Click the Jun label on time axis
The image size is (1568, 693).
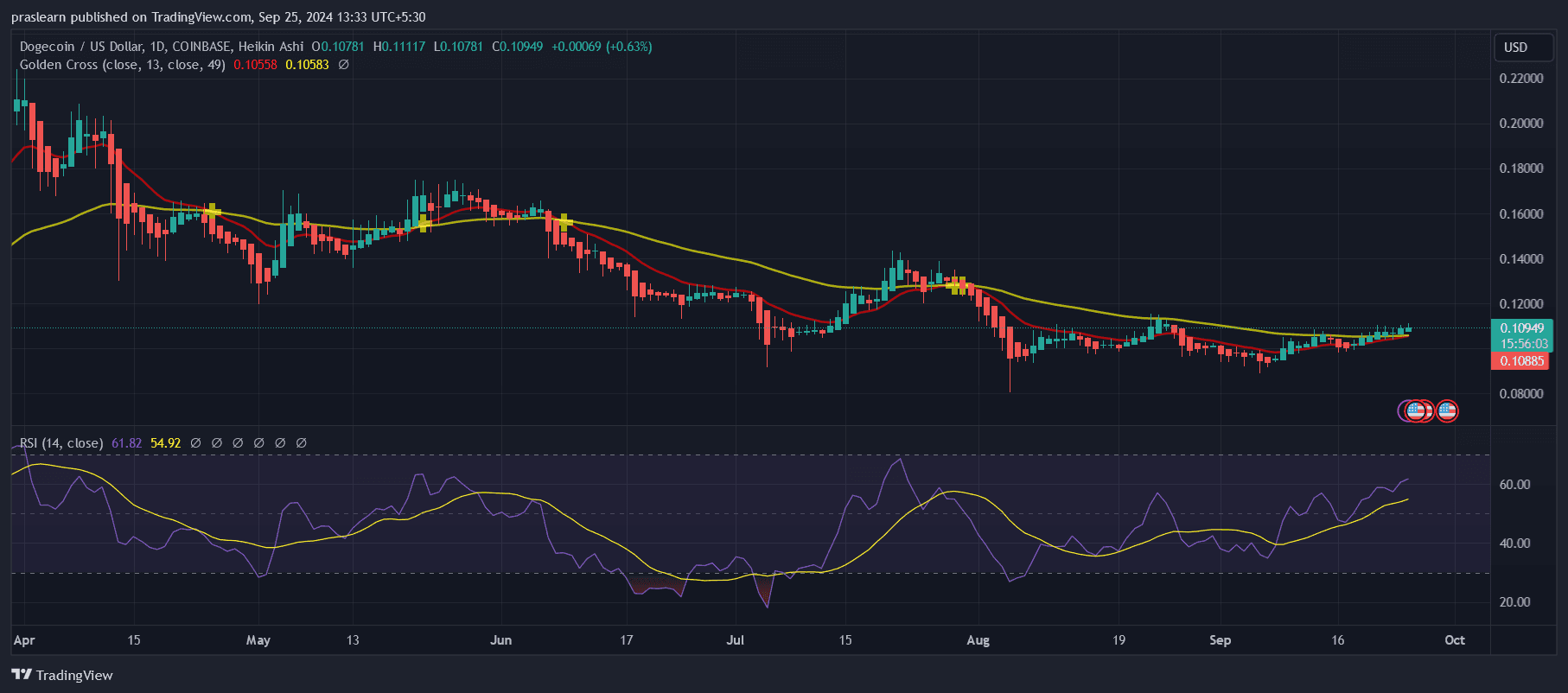pos(500,640)
